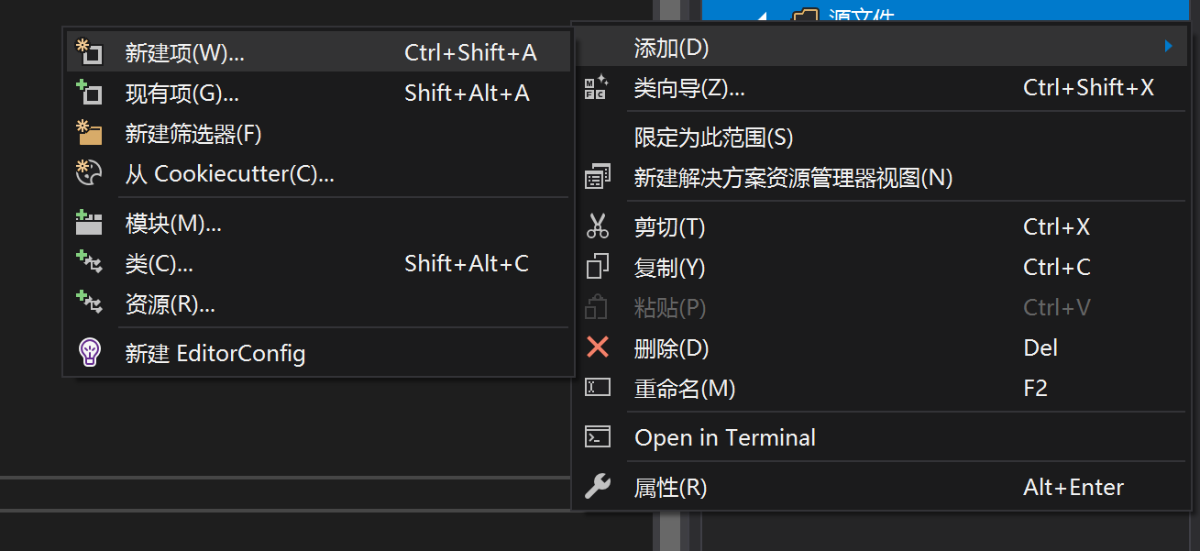
Task: Click the New Filter (新建筛选器) folder icon
Action: 89,133
